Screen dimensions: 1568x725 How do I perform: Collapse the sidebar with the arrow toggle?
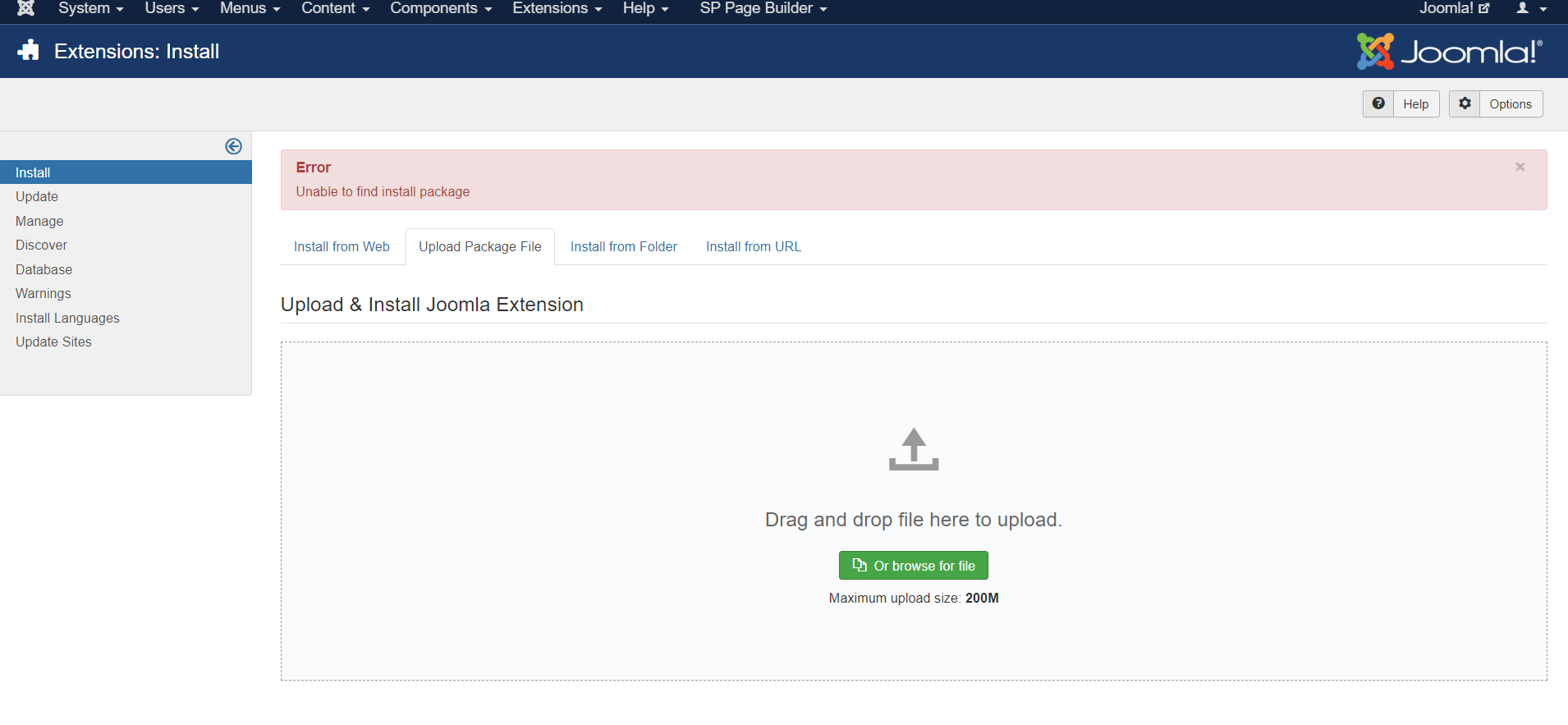coord(234,146)
